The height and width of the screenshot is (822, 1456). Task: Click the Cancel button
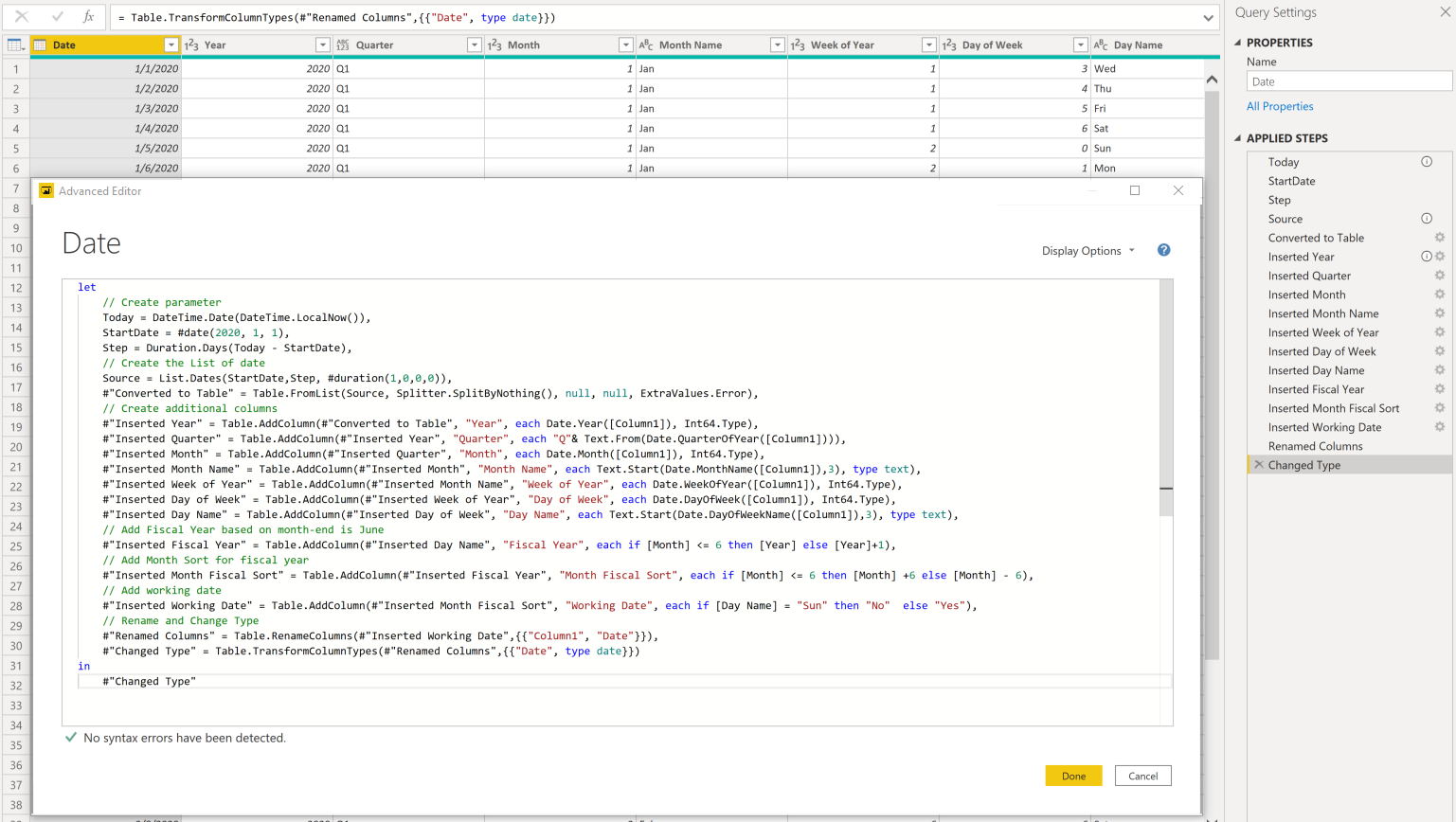coord(1143,776)
